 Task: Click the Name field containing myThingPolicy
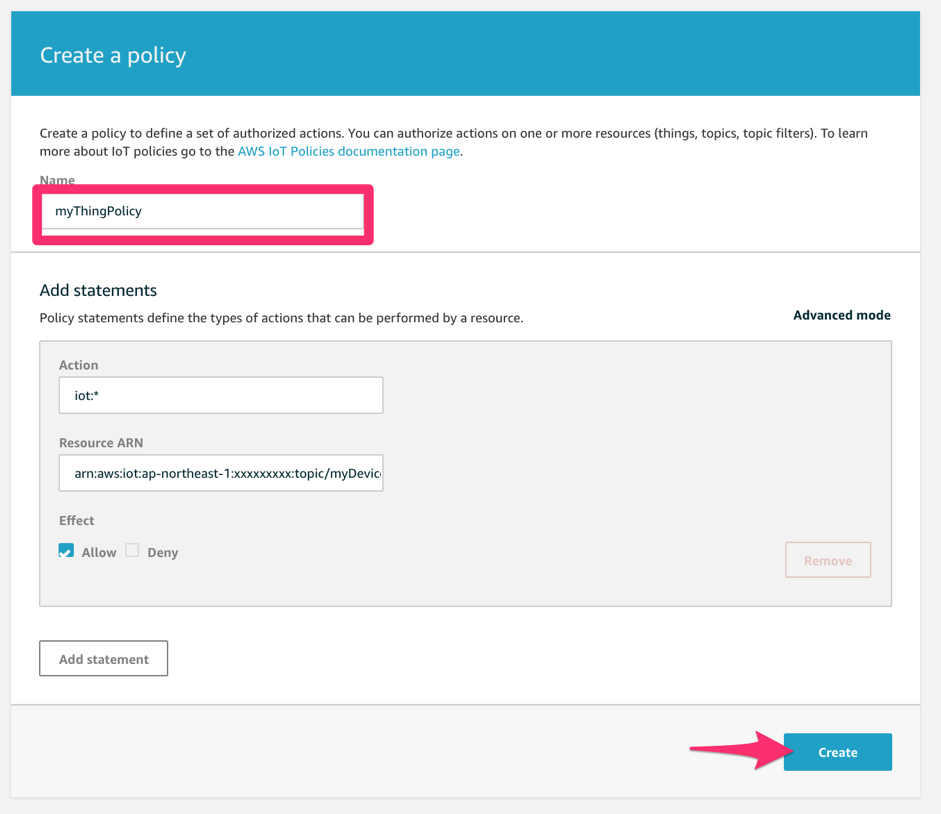point(203,212)
